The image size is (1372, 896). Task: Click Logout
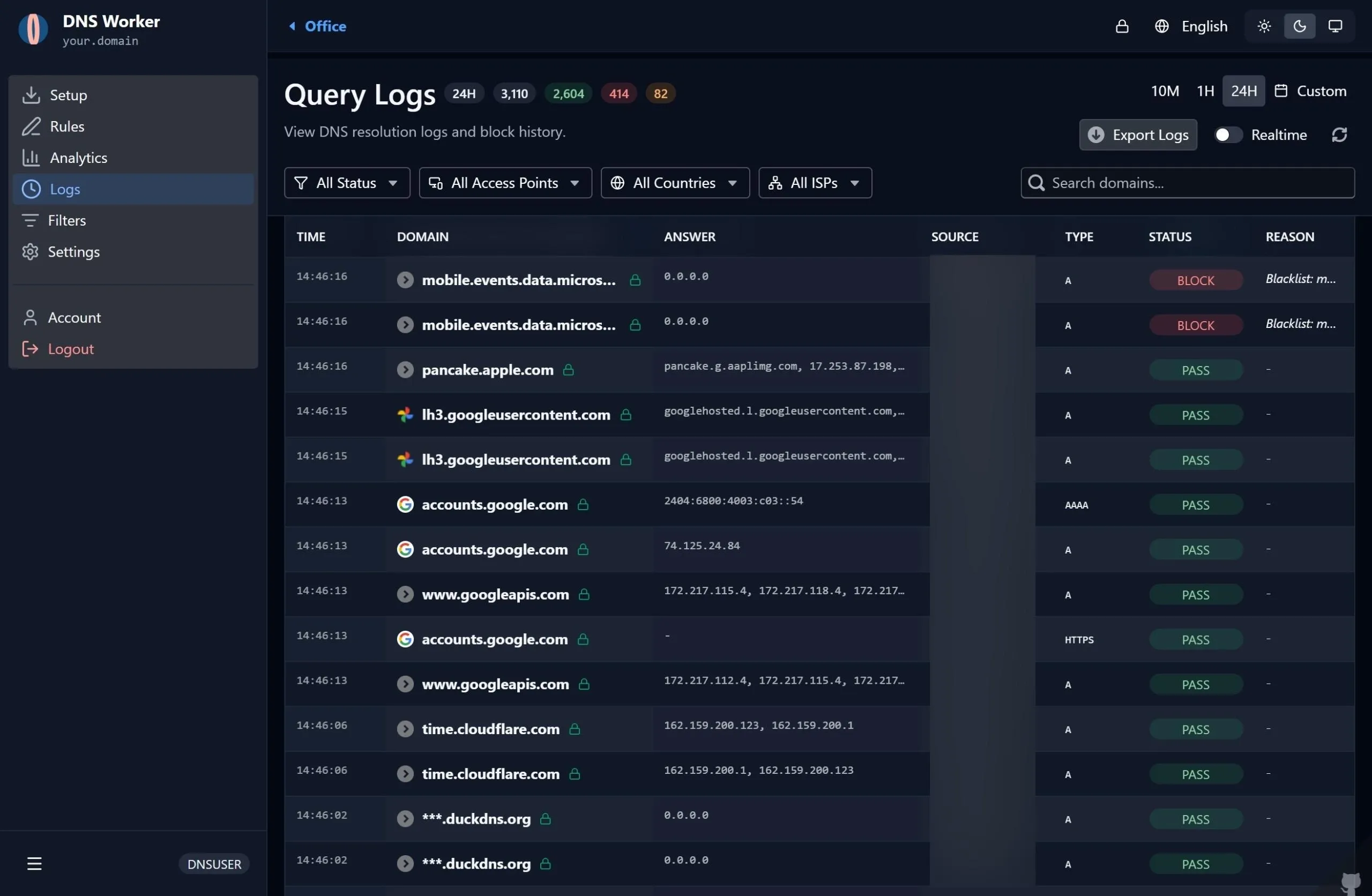pos(133,349)
